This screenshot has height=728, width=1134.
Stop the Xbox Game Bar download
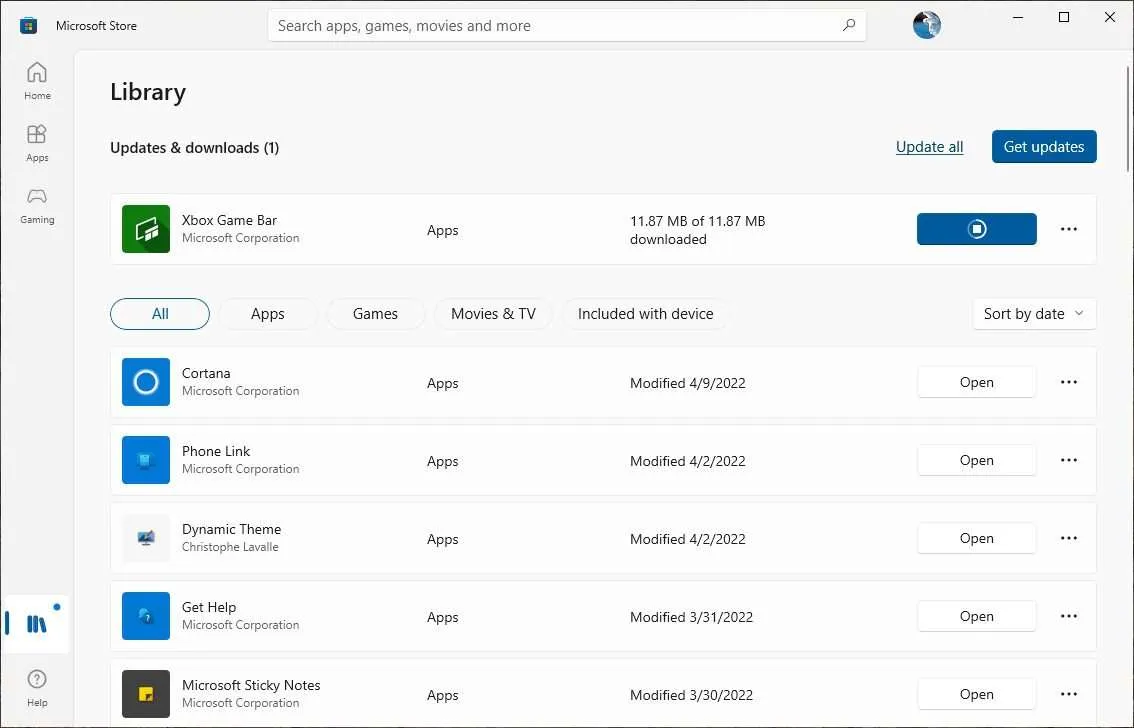point(976,229)
